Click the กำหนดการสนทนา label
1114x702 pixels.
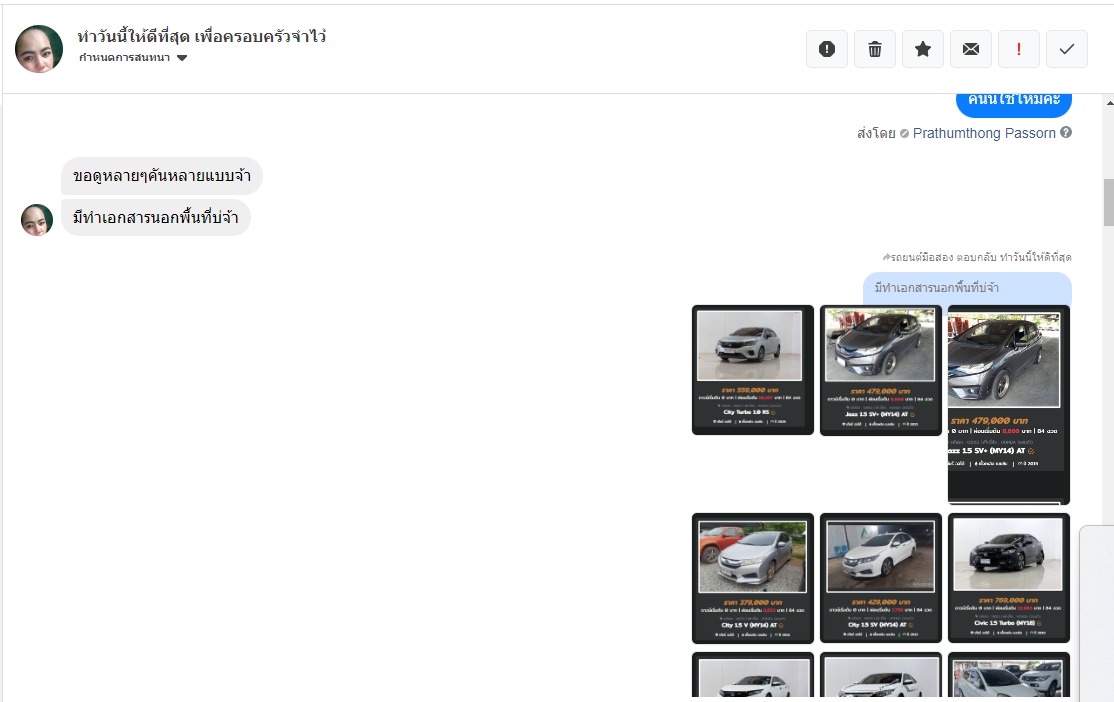[x=124, y=58]
